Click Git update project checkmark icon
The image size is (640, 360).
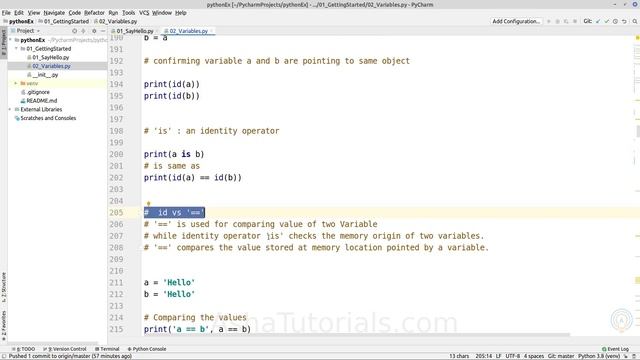pos(598,21)
